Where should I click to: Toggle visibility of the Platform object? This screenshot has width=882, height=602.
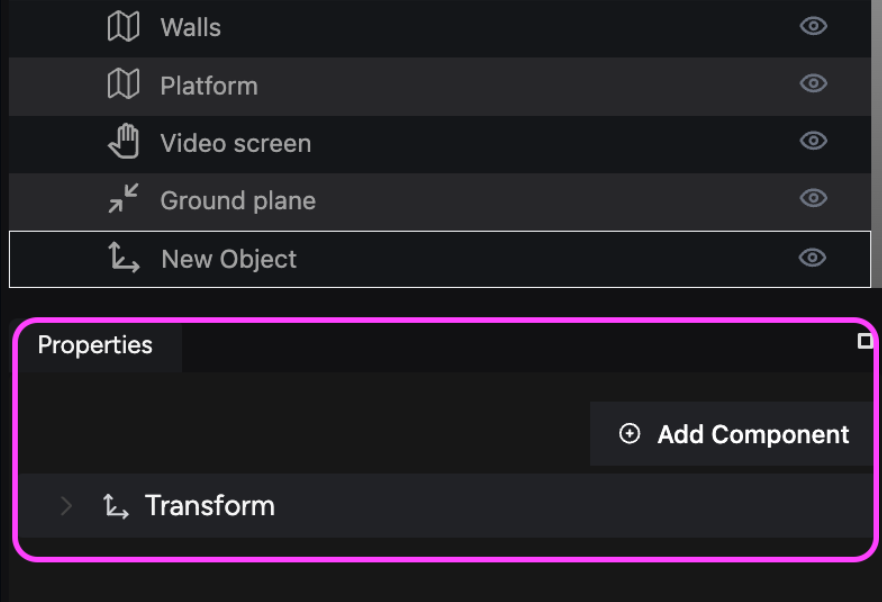tap(813, 83)
